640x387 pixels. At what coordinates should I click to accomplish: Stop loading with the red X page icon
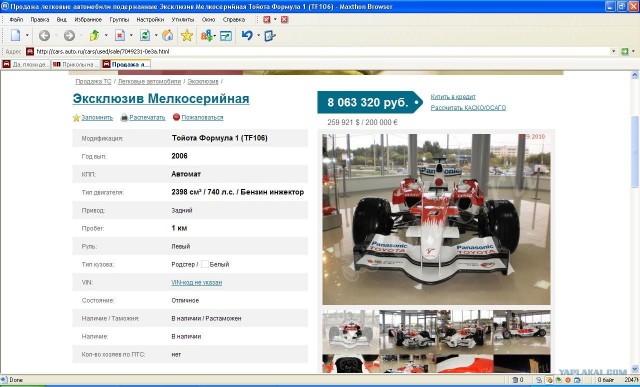(x=120, y=36)
